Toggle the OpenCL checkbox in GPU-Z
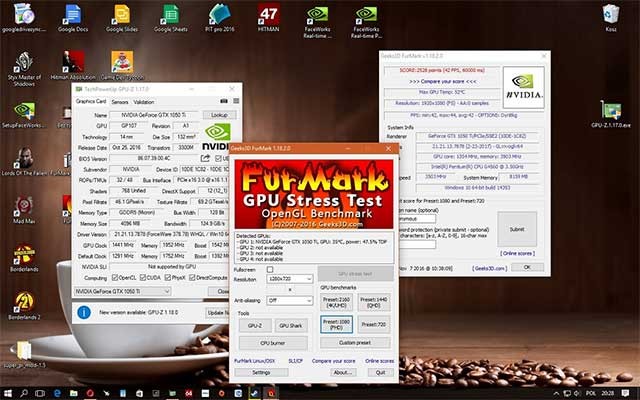The image size is (640, 400). tap(115, 278)
